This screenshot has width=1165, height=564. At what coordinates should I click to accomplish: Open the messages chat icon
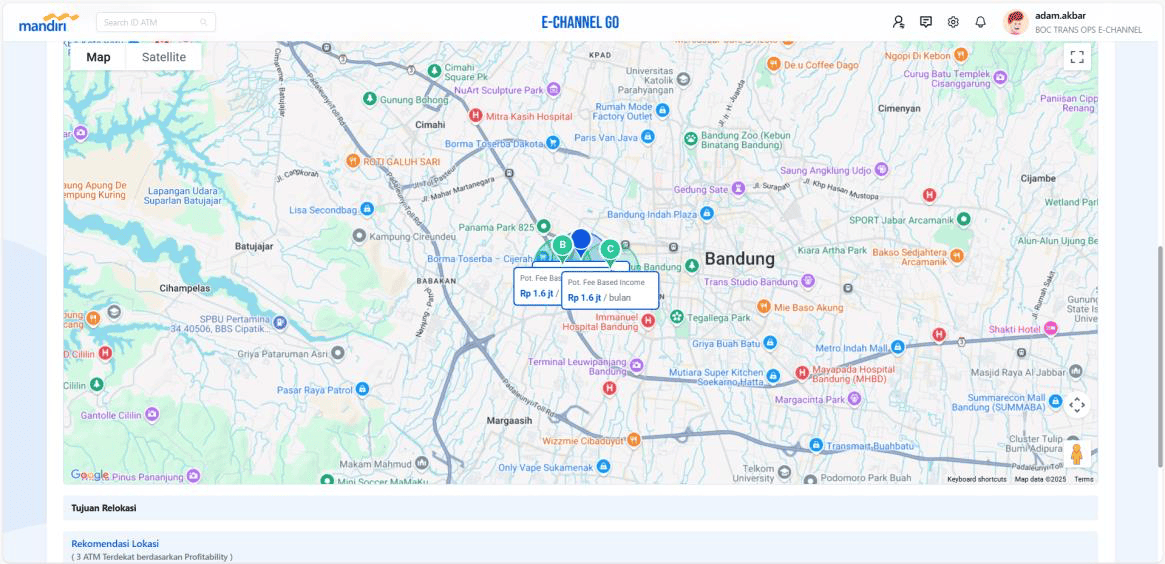tap(926, 22)
